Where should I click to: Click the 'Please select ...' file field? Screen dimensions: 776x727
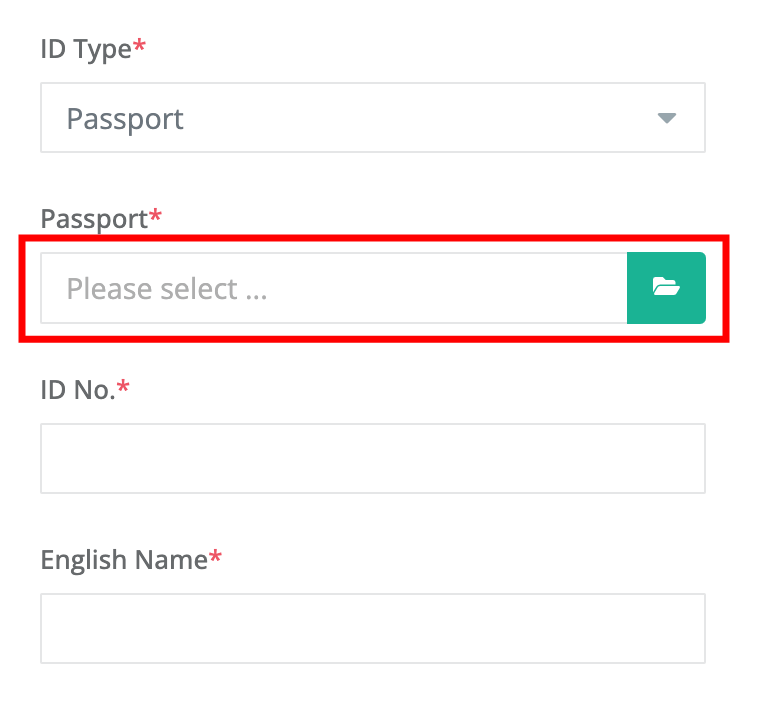[x=334, y=288]
